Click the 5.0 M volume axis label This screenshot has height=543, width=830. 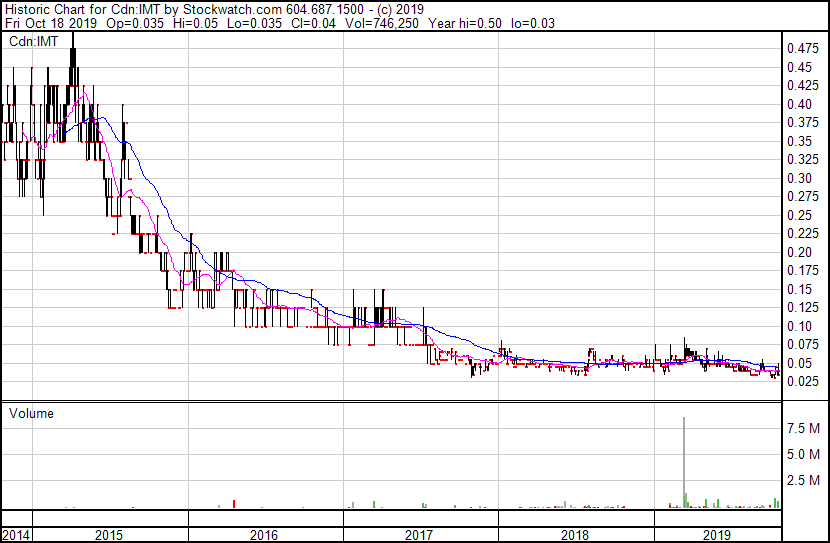pyautogui.click(x=803, y=454)
